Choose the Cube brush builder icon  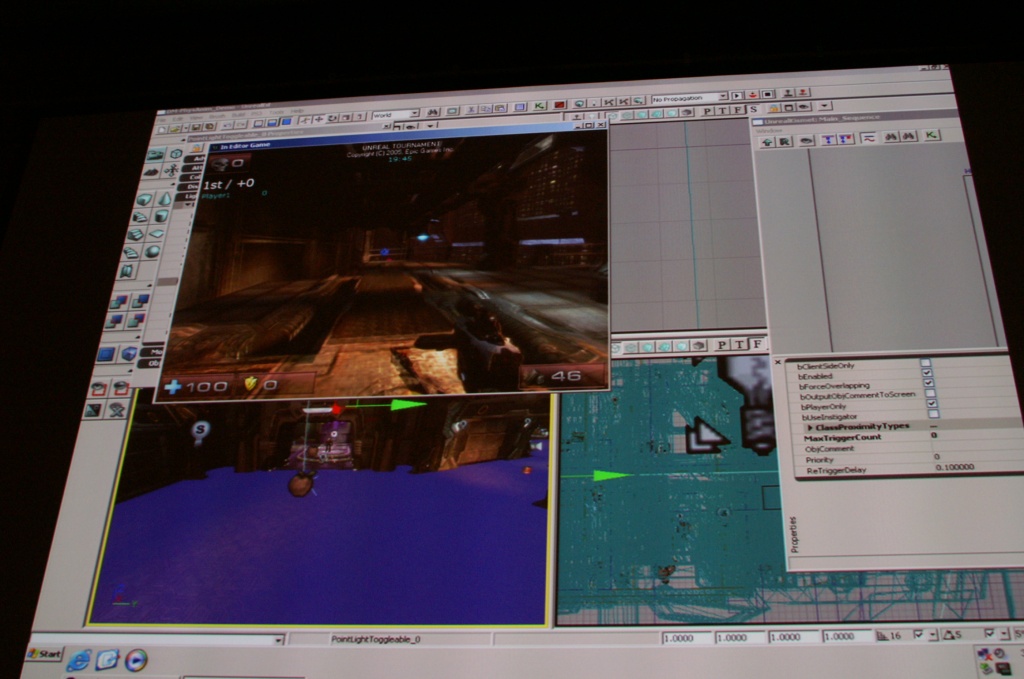pyautogui.click(x=143, y=199)
